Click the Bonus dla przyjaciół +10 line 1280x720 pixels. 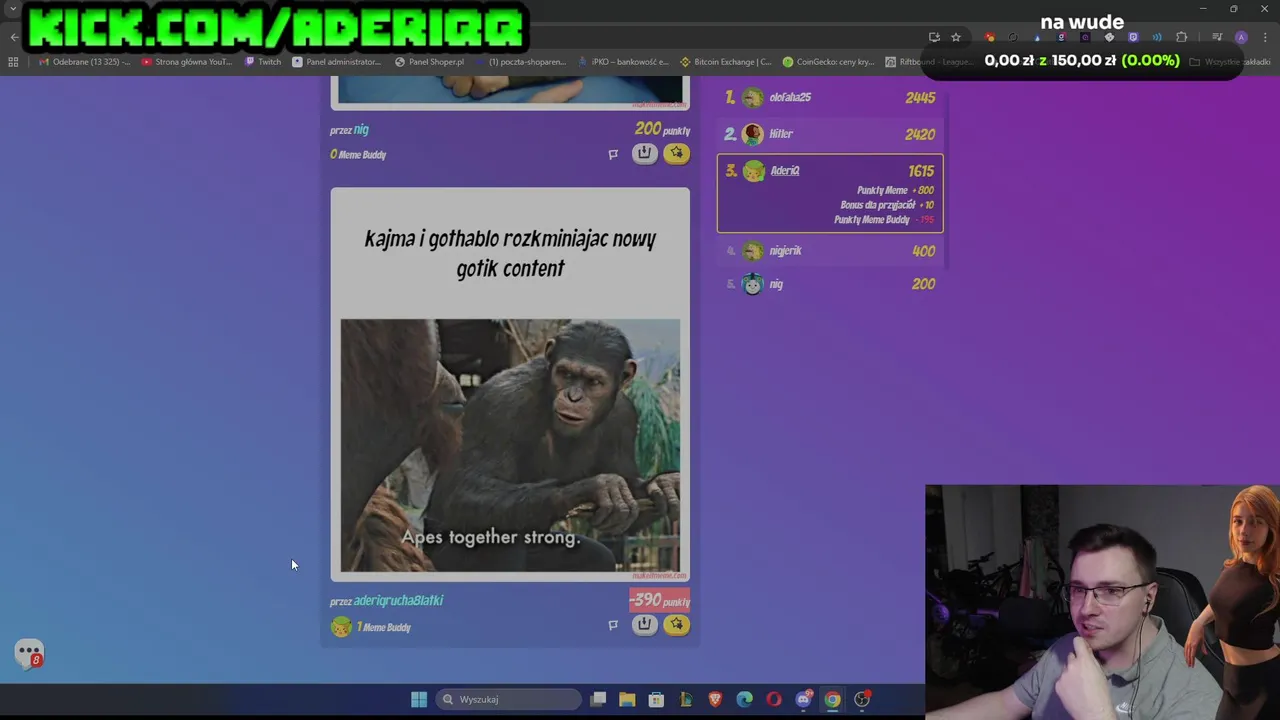click(x=887, y=205)
